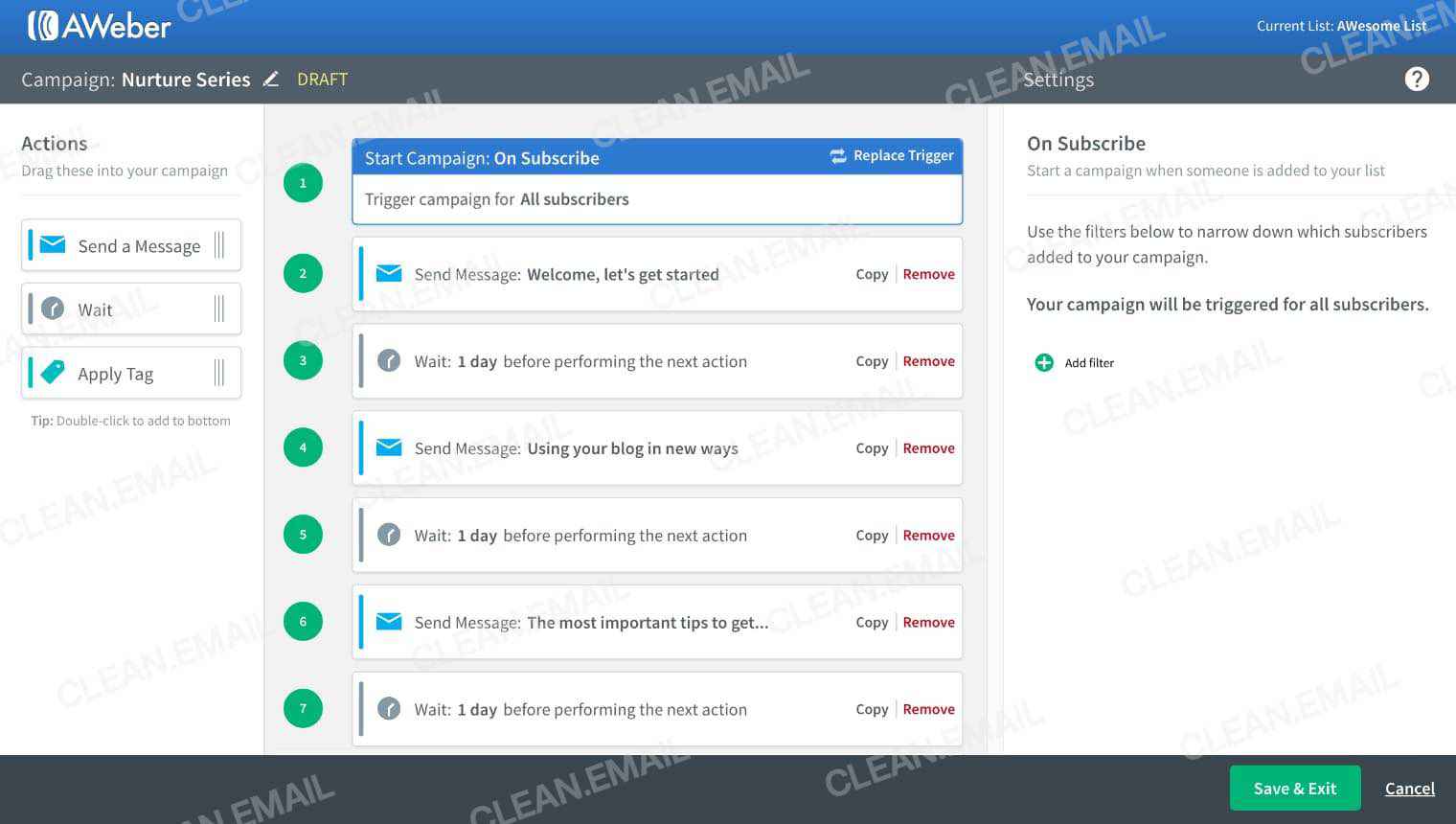Click clock icon on step 7 wait card
The height and width of the screenshot is (824, 1456).
pos(388,709)
